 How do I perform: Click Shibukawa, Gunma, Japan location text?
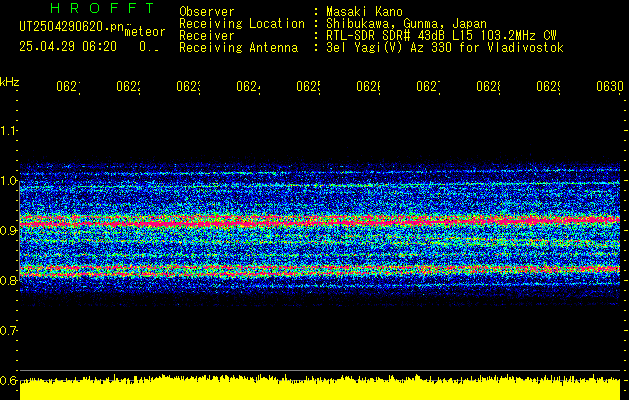click(x=406, y=24)
